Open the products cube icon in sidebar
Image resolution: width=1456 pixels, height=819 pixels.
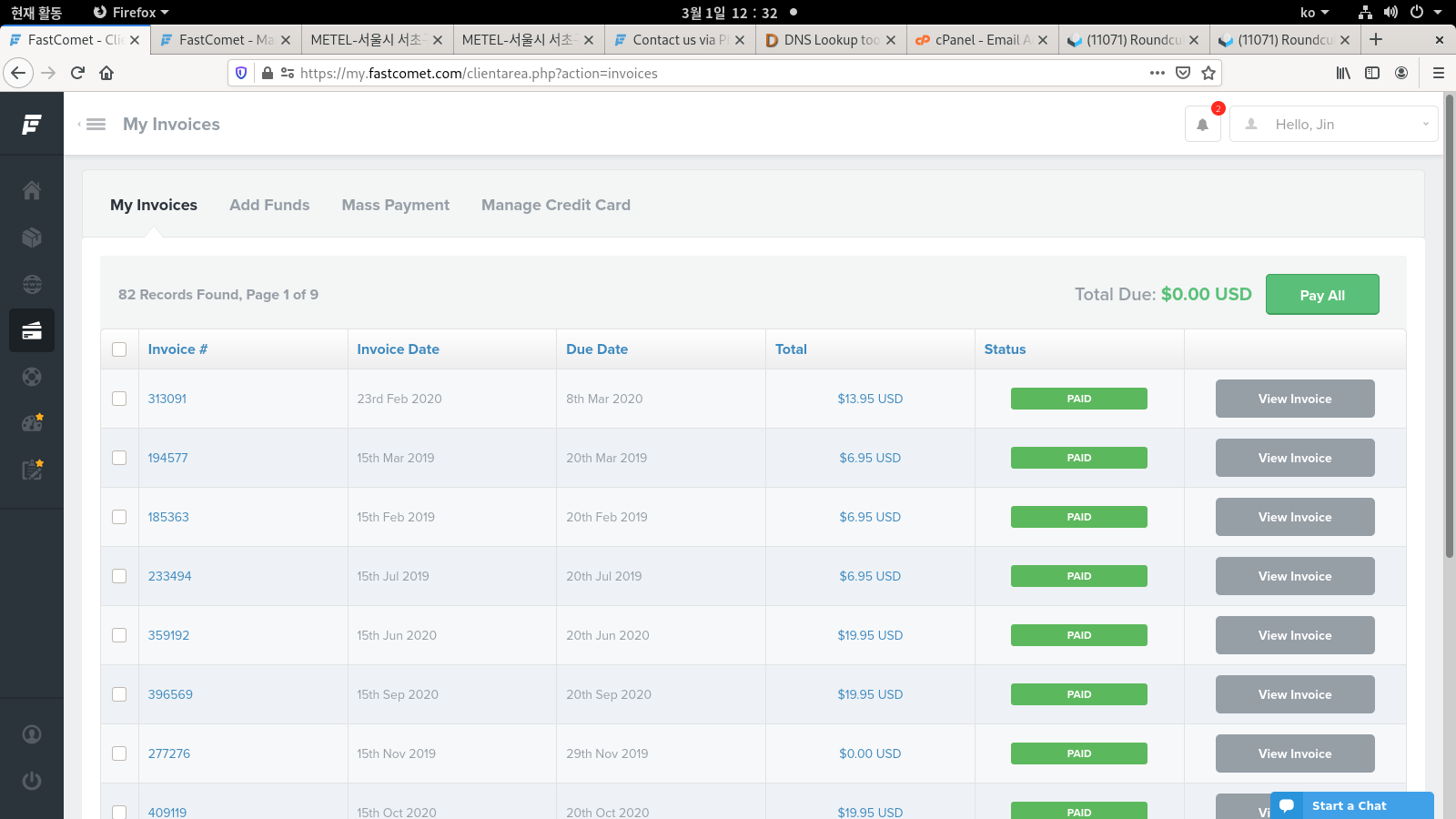pos(32,238)
